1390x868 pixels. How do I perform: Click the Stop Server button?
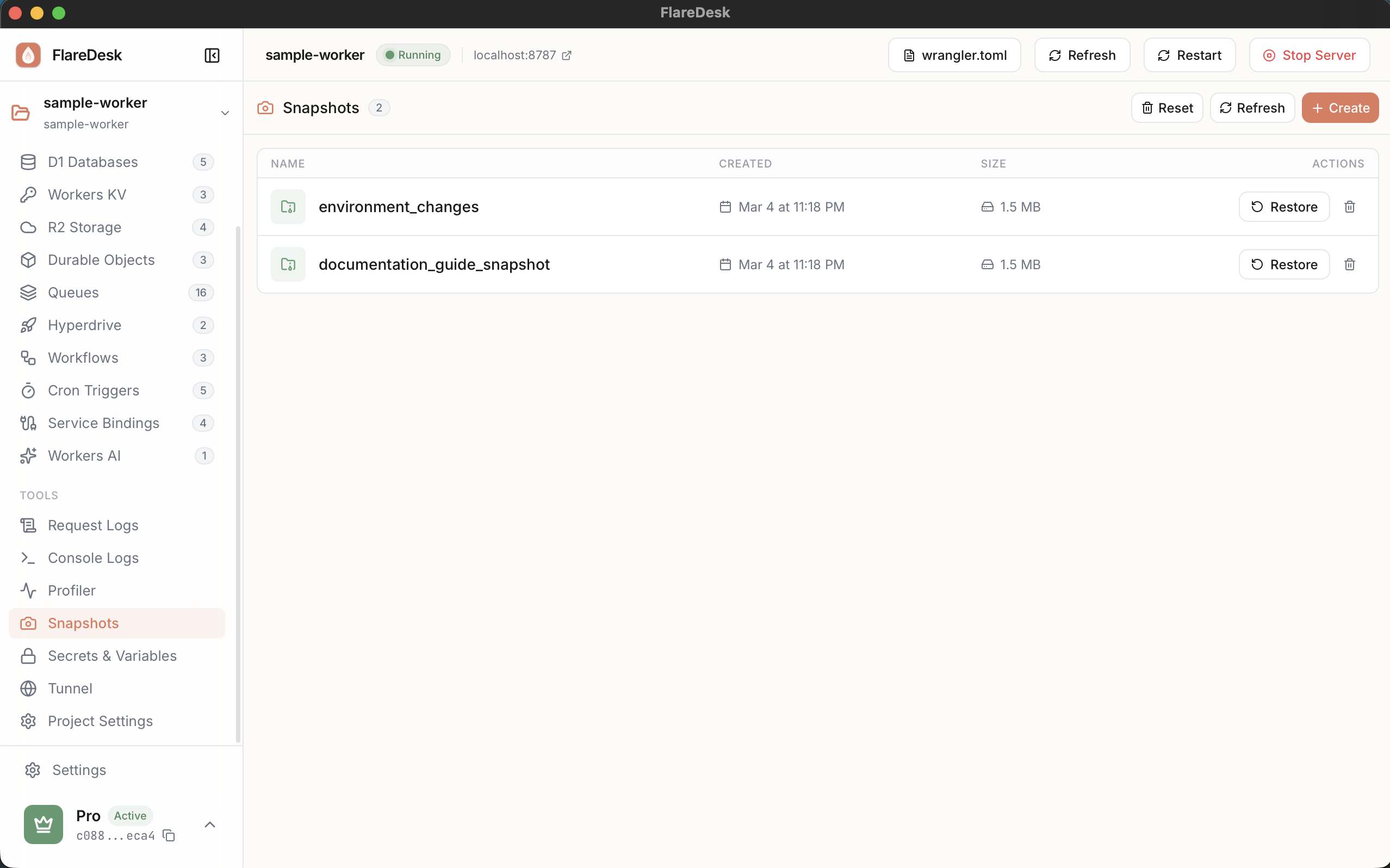[x=1310, y=54]
